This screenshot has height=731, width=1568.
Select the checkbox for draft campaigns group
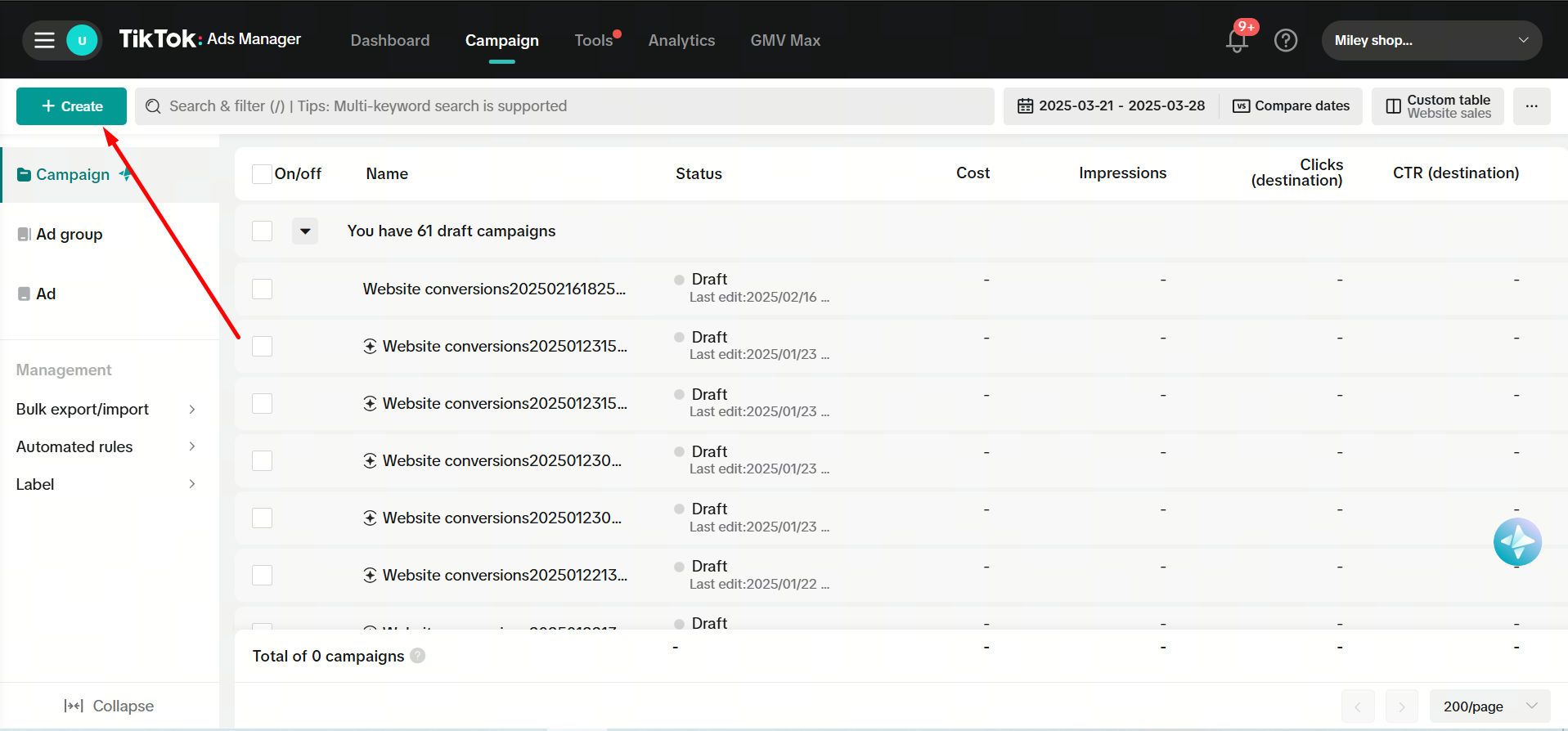pos(262,231)
